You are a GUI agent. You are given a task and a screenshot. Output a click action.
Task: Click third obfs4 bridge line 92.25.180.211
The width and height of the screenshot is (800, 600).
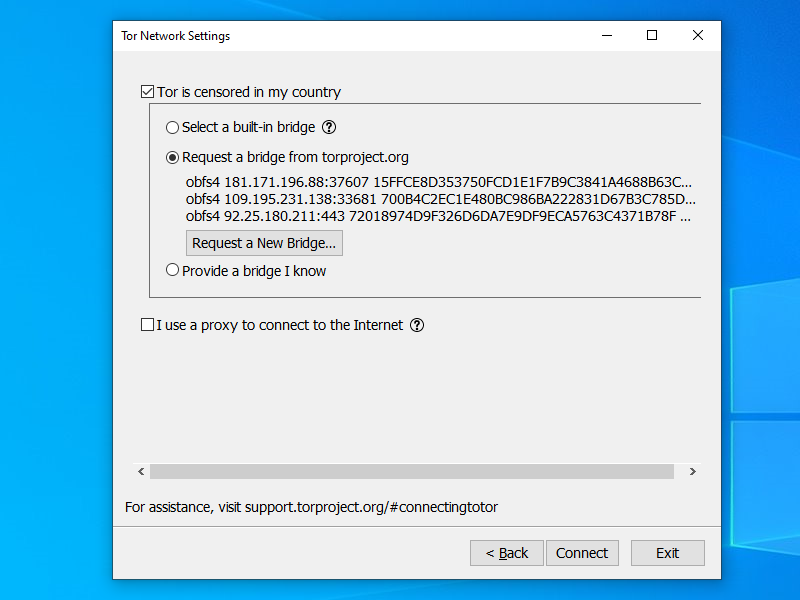tap(438, 215)
